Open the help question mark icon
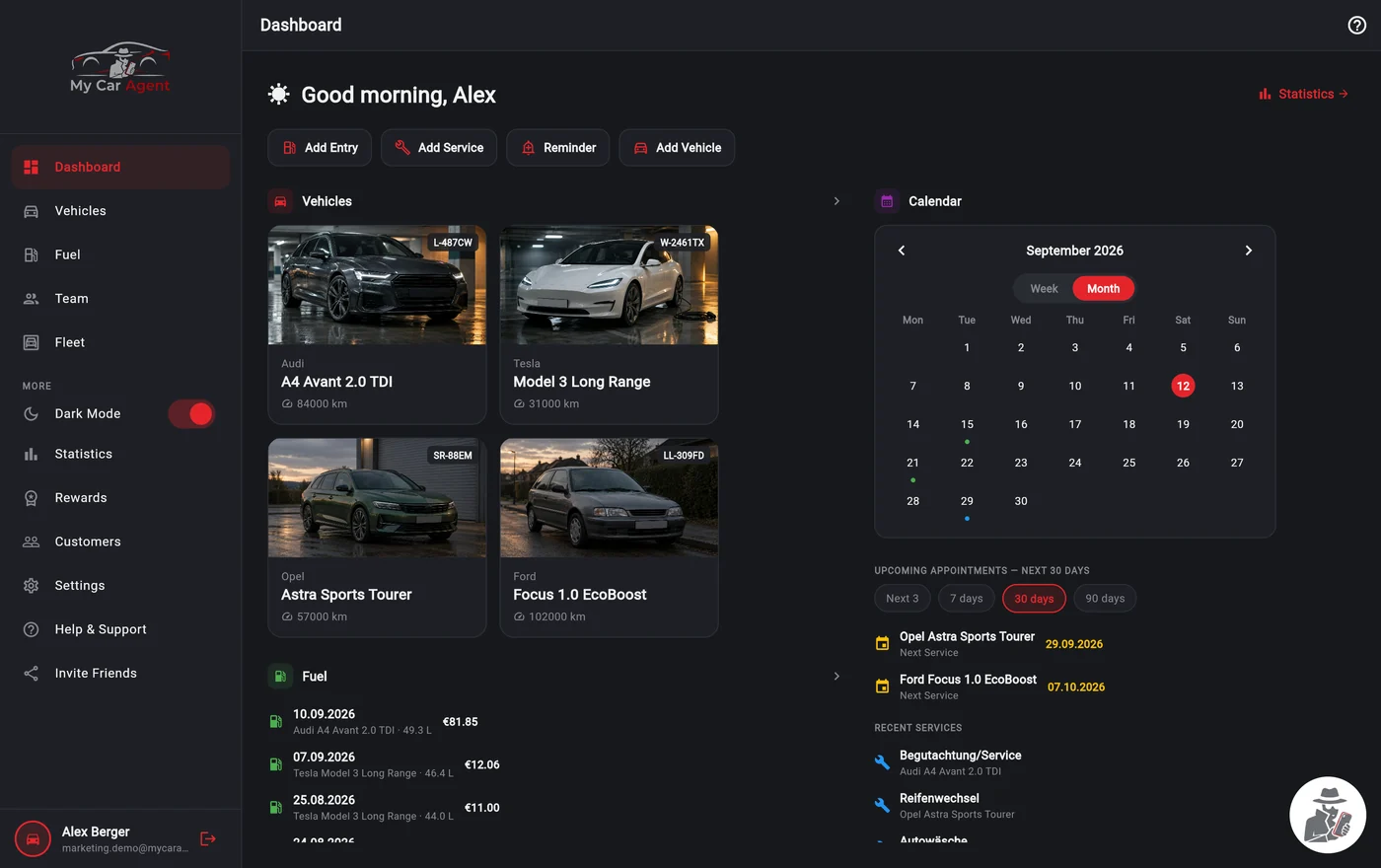This screenshot has width=1381, height=868. pos(1357,26)
